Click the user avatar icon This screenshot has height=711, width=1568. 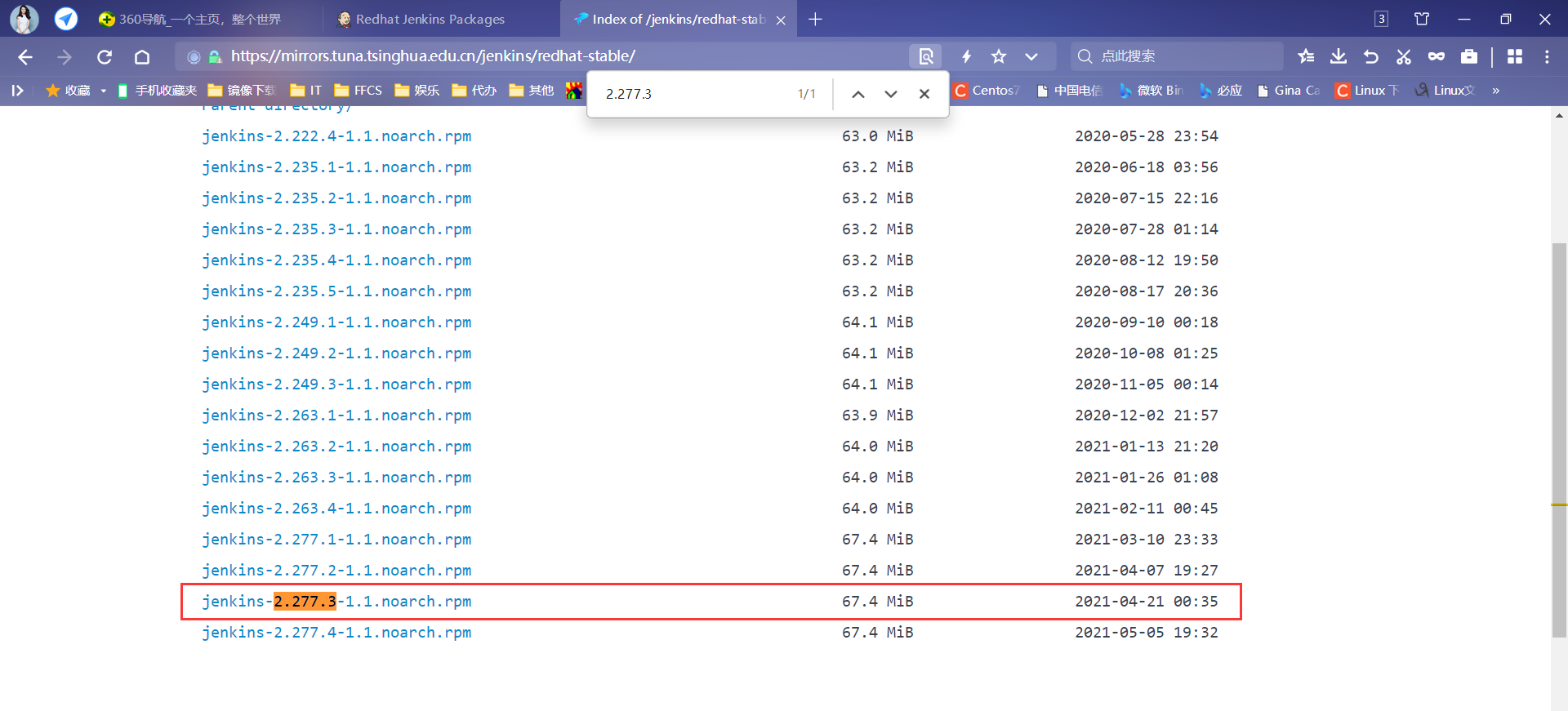click(x=24, y=19)
